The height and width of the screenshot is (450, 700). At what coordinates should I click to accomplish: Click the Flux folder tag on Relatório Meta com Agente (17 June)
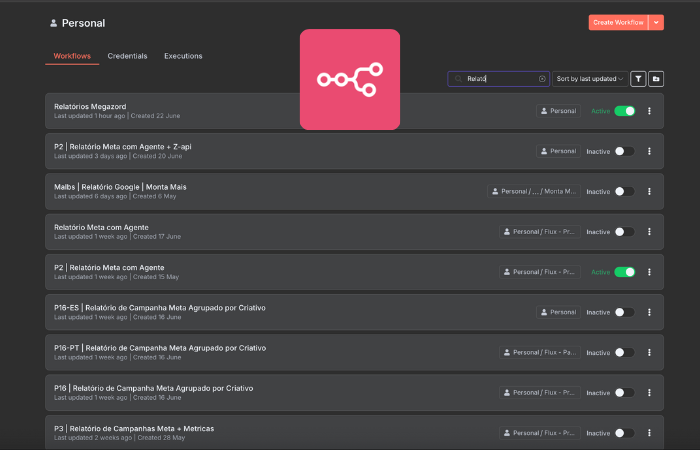pyautogui.click(x=540, y=232)
